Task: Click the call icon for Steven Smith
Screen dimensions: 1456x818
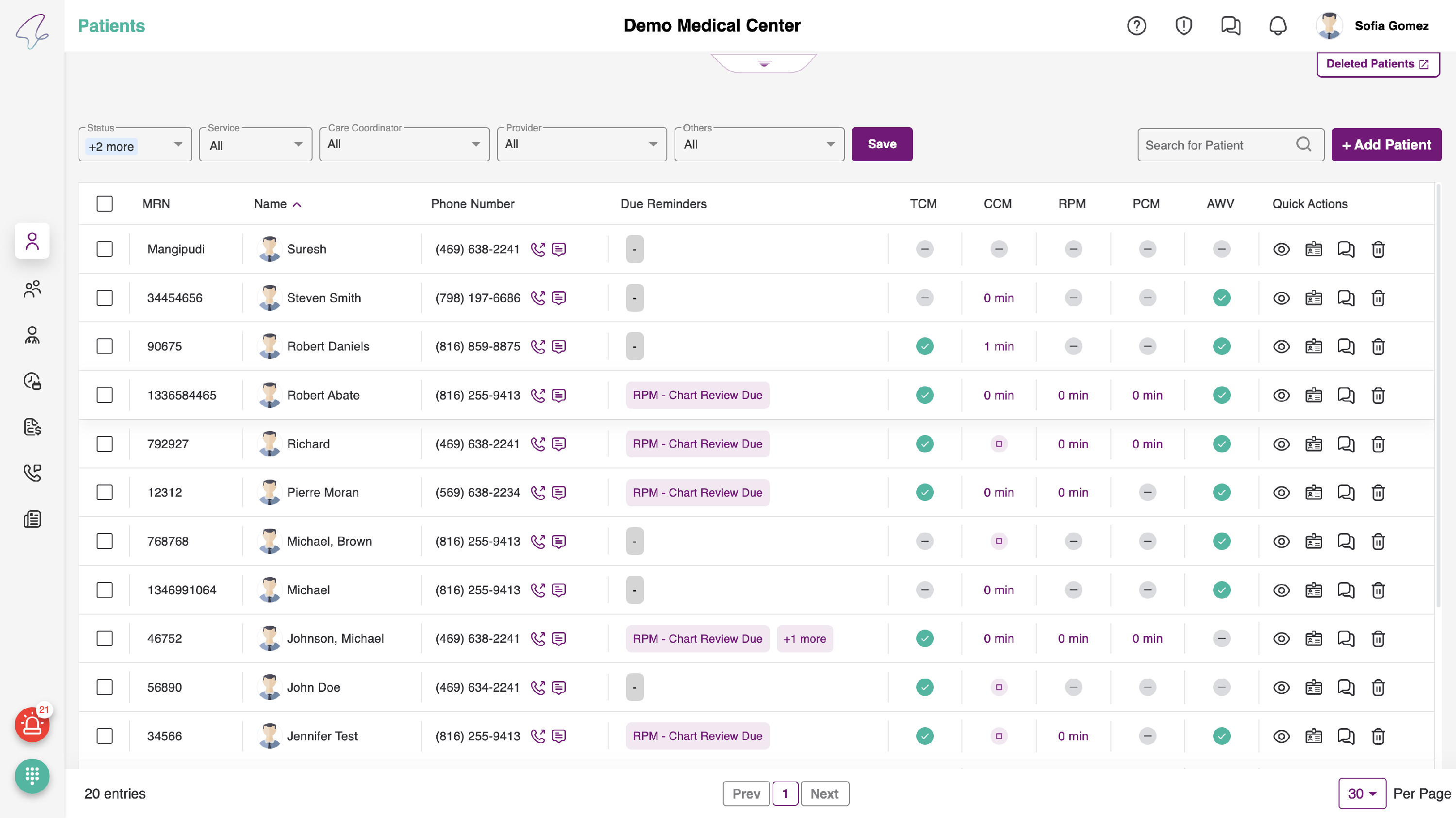Action: (x=538, y=298)
